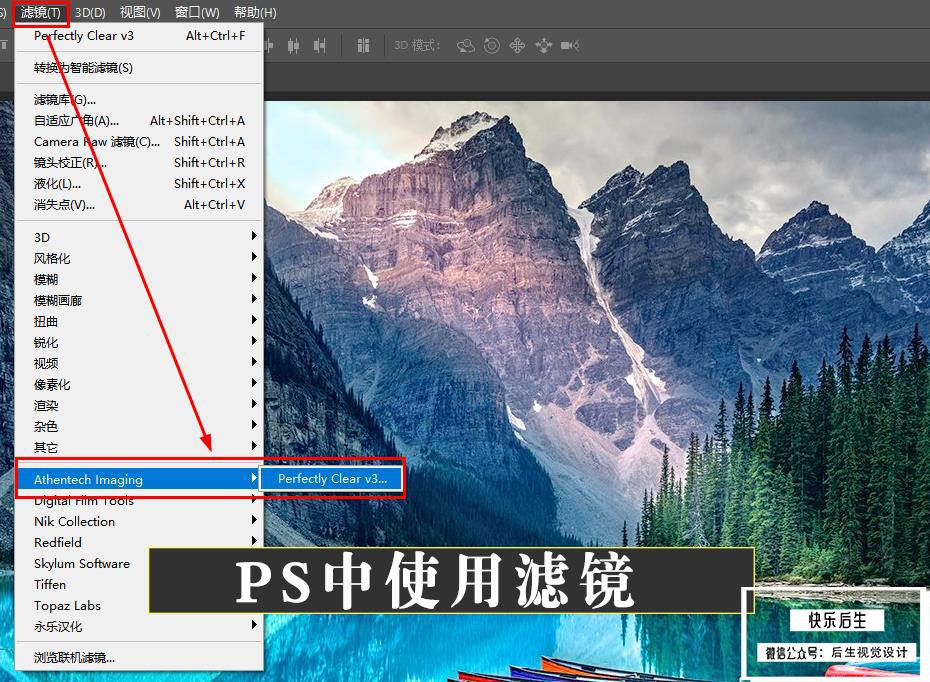
Task: Select 自适应广角(A) filter
Action: pos(139,120)
